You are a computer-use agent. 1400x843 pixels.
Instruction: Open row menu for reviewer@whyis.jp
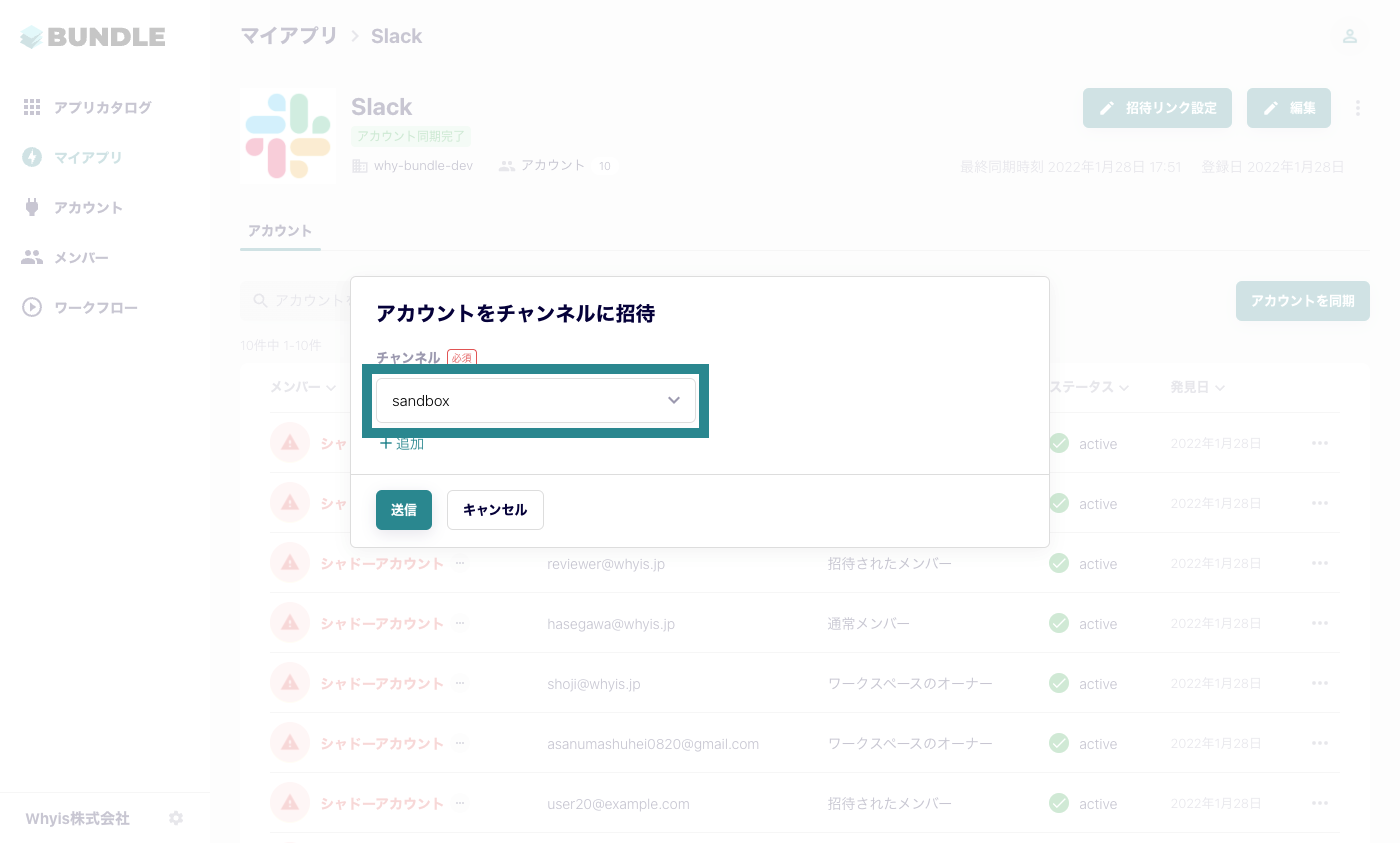tap(1320, 563)
